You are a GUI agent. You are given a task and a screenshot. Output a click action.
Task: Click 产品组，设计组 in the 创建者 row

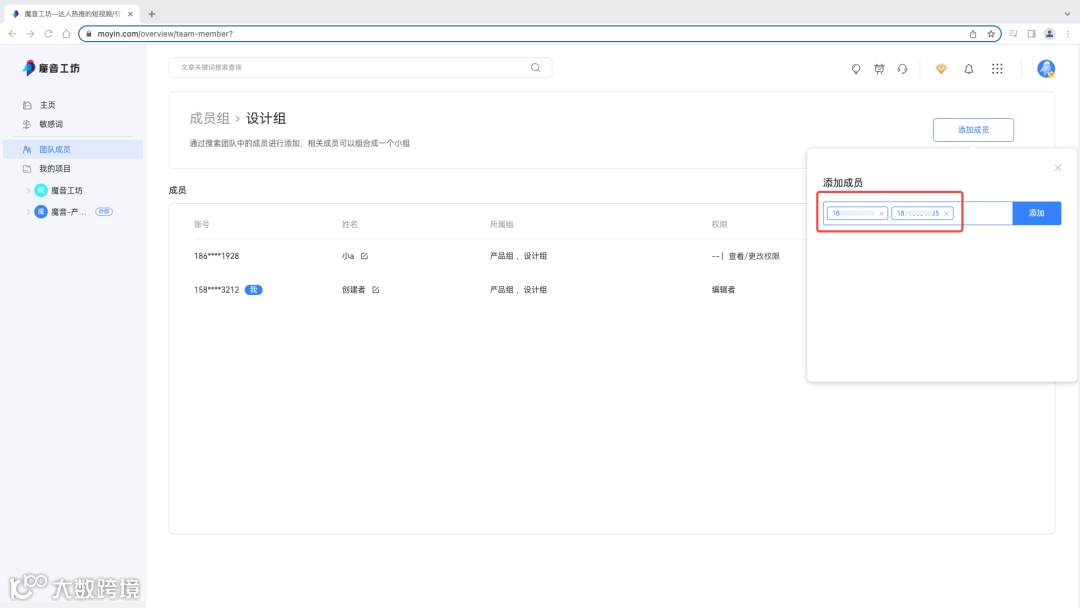click(x=518, y=290)
